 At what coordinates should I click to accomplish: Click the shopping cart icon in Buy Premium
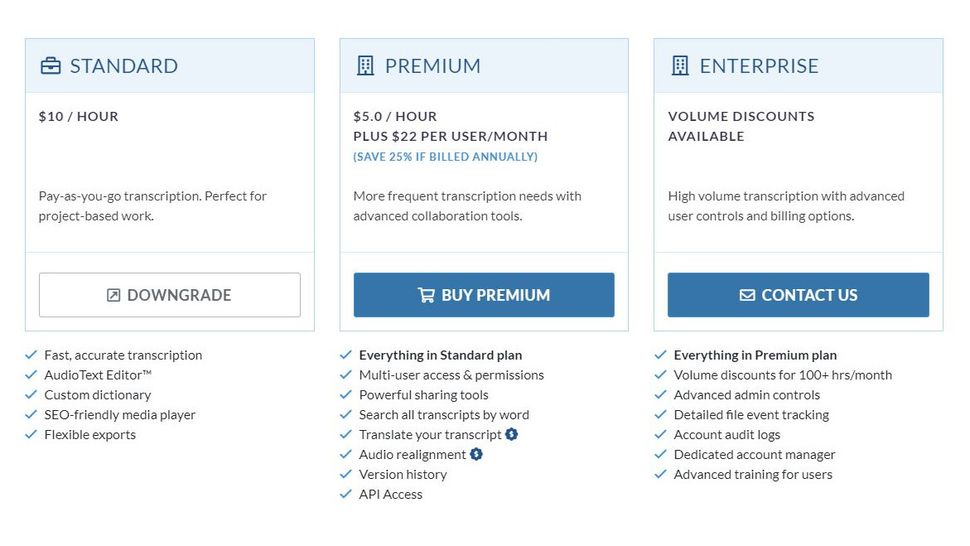click(x=426, y=295)
